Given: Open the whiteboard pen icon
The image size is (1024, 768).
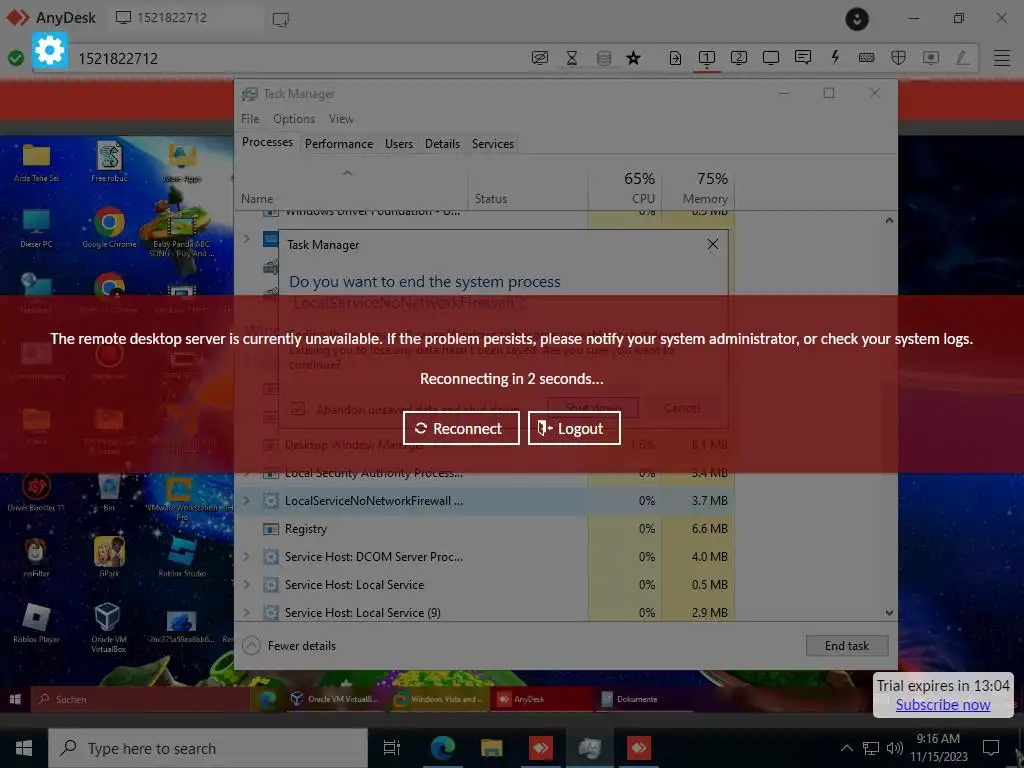Looking at the screenshot, I should (x=963, y=58).
